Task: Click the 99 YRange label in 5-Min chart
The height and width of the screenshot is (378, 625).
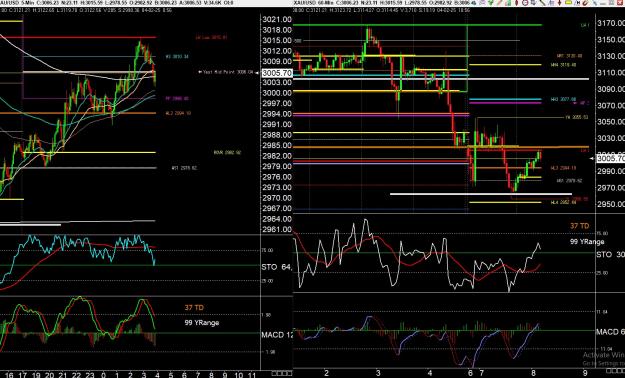Action: tap(202, 322)
